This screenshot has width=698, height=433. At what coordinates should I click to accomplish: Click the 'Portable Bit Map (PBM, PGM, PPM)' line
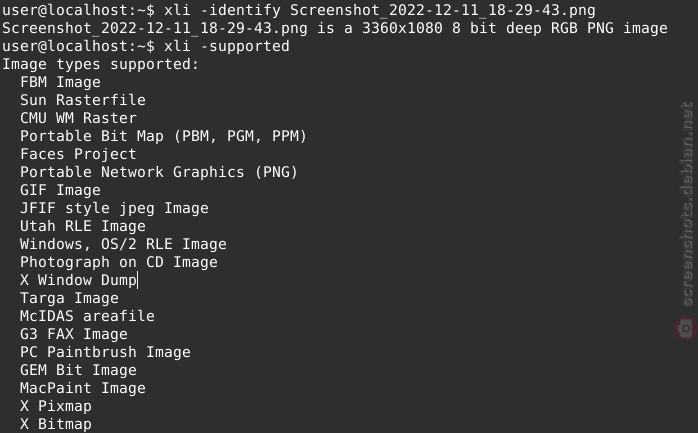click(x=163, y=136)
